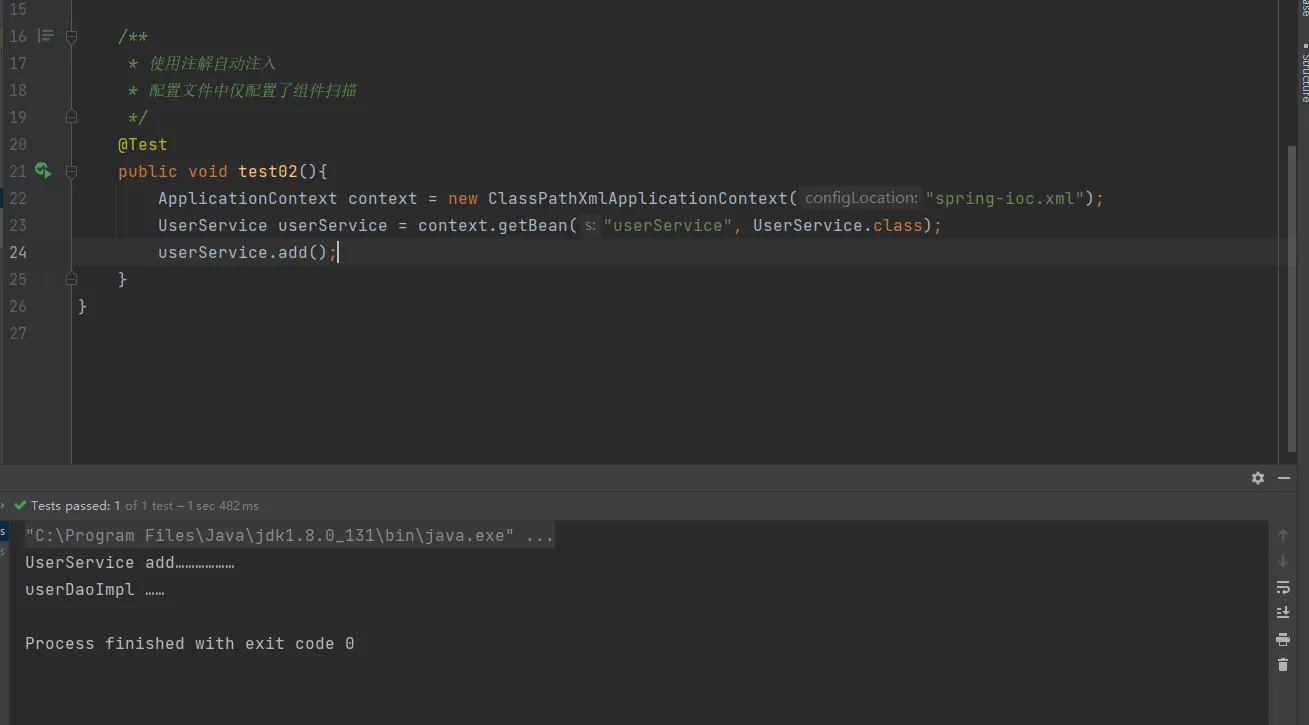
Task: Collapse the Javadoc comment fold at line 16
Action: click(x=71, y=37)
